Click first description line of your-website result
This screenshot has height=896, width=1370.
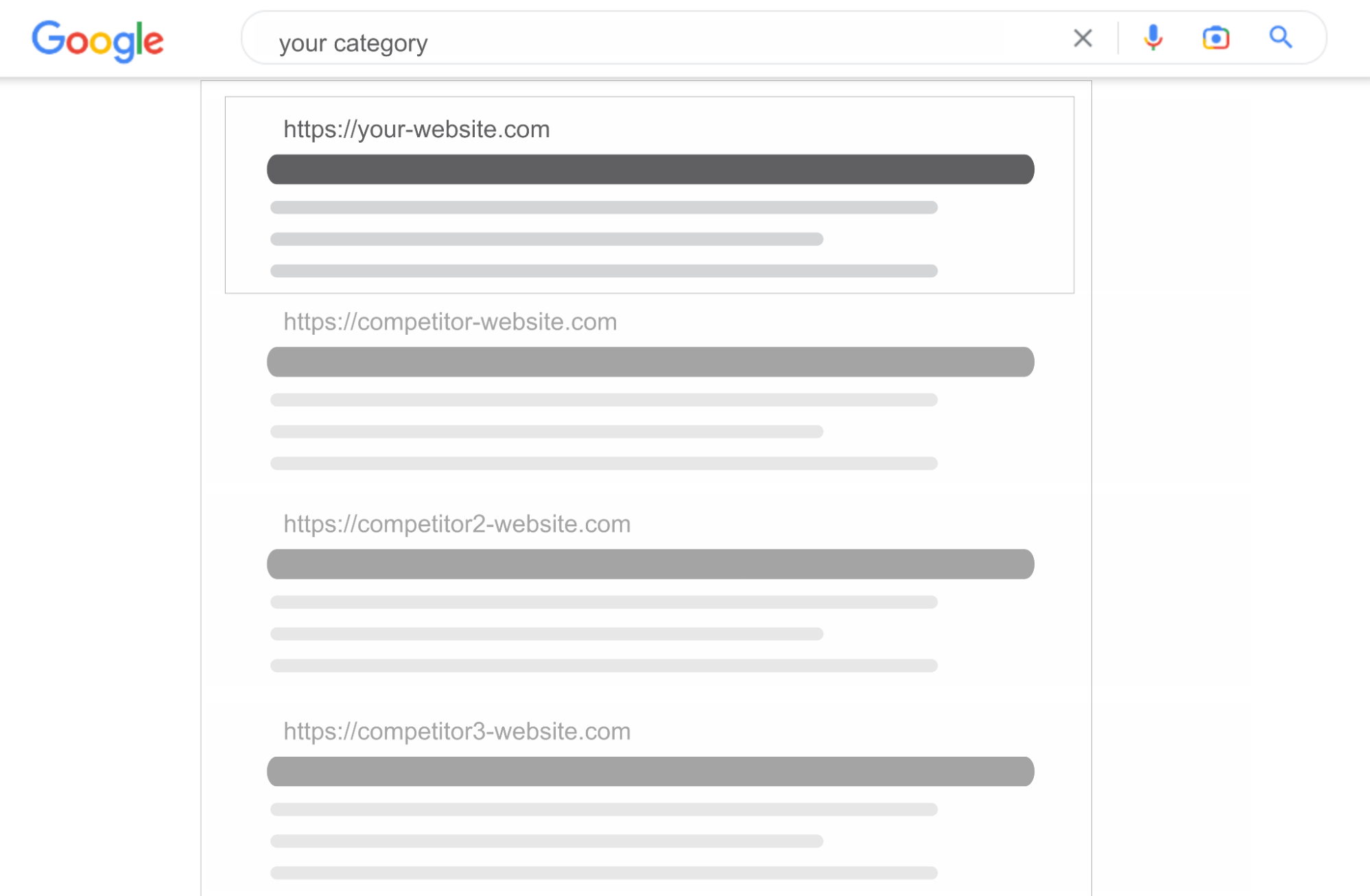(x=604, y=207)
